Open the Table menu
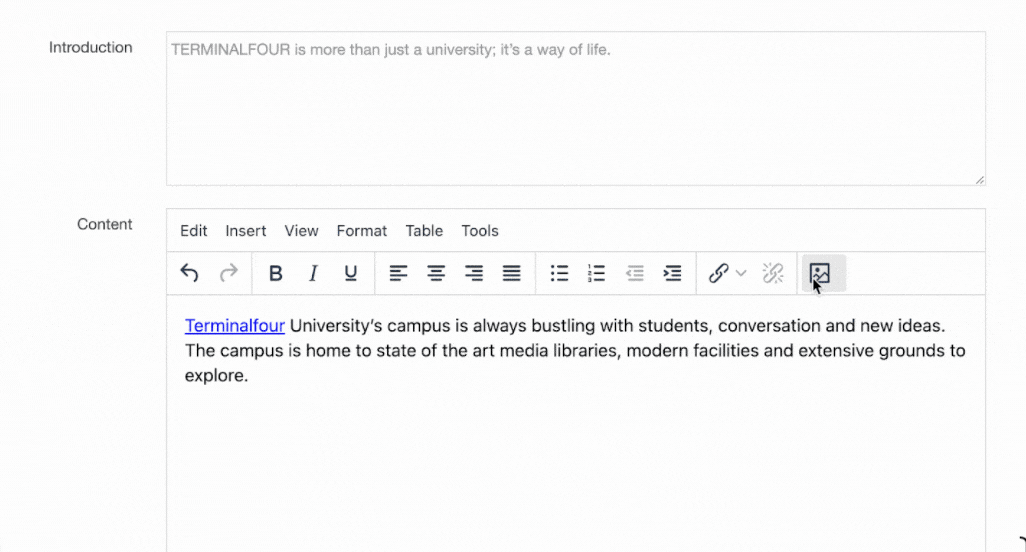1026x552 pixels. [424, 231]
